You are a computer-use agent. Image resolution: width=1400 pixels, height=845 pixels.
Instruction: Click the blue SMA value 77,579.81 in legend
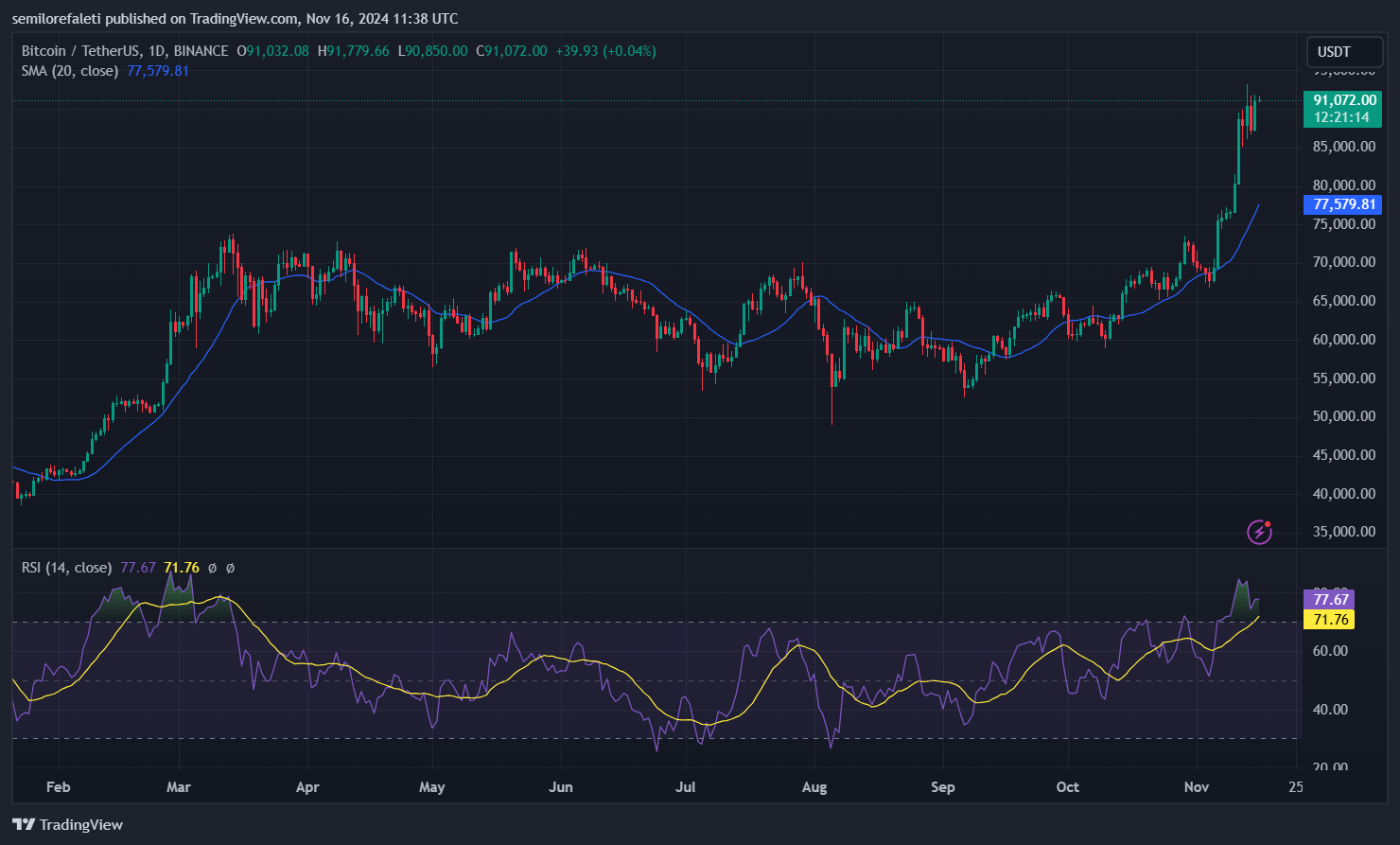(158, 71)
